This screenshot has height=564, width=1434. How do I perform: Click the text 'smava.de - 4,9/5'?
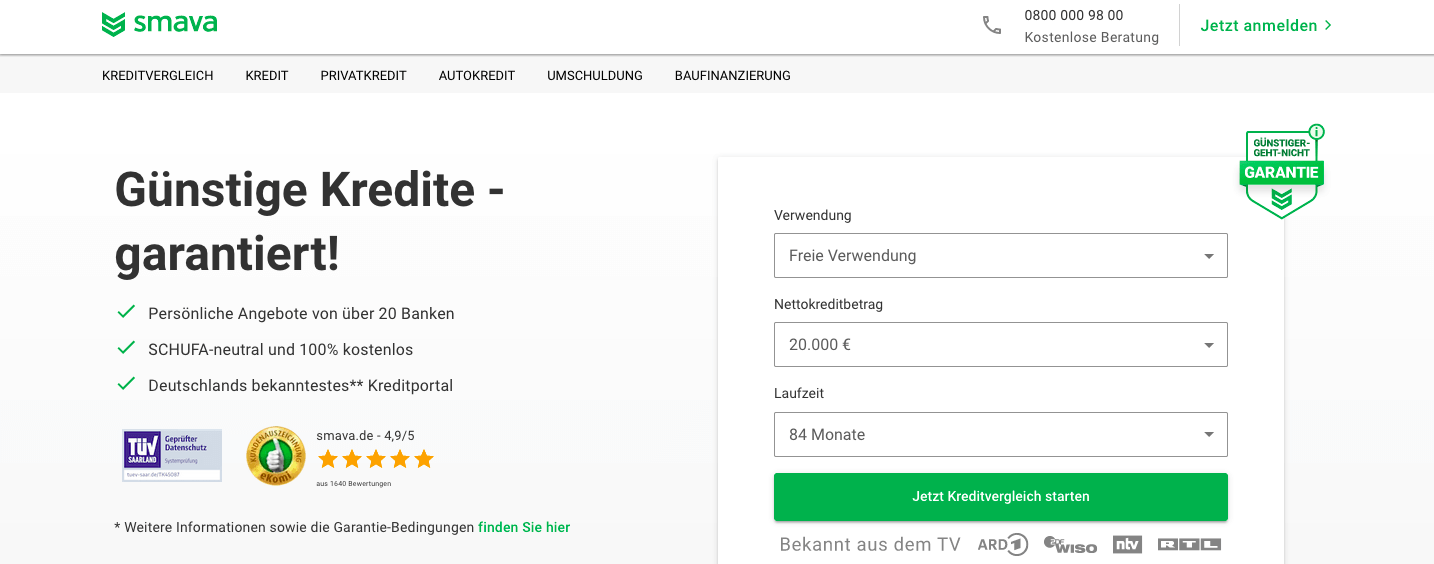[365, 435]
